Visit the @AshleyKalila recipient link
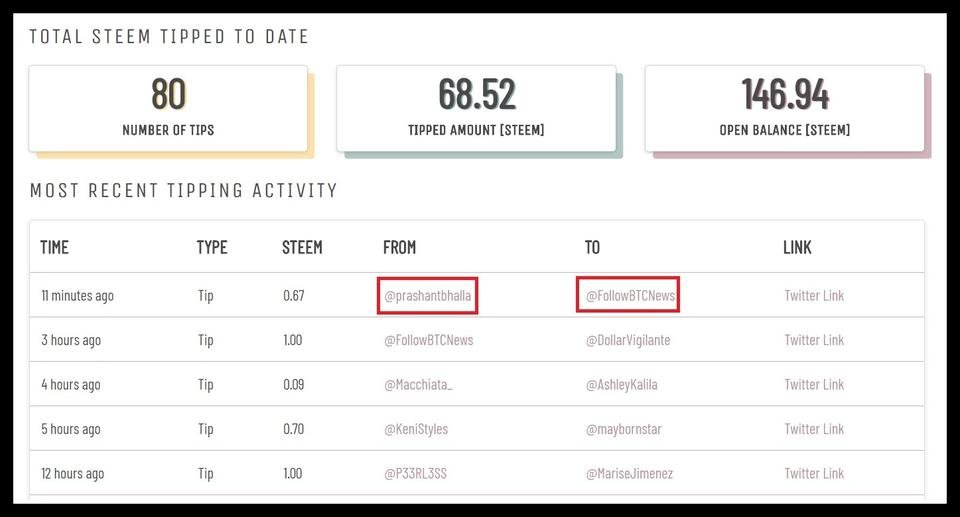Screen dimensions: 960x517 click(621, 385)
